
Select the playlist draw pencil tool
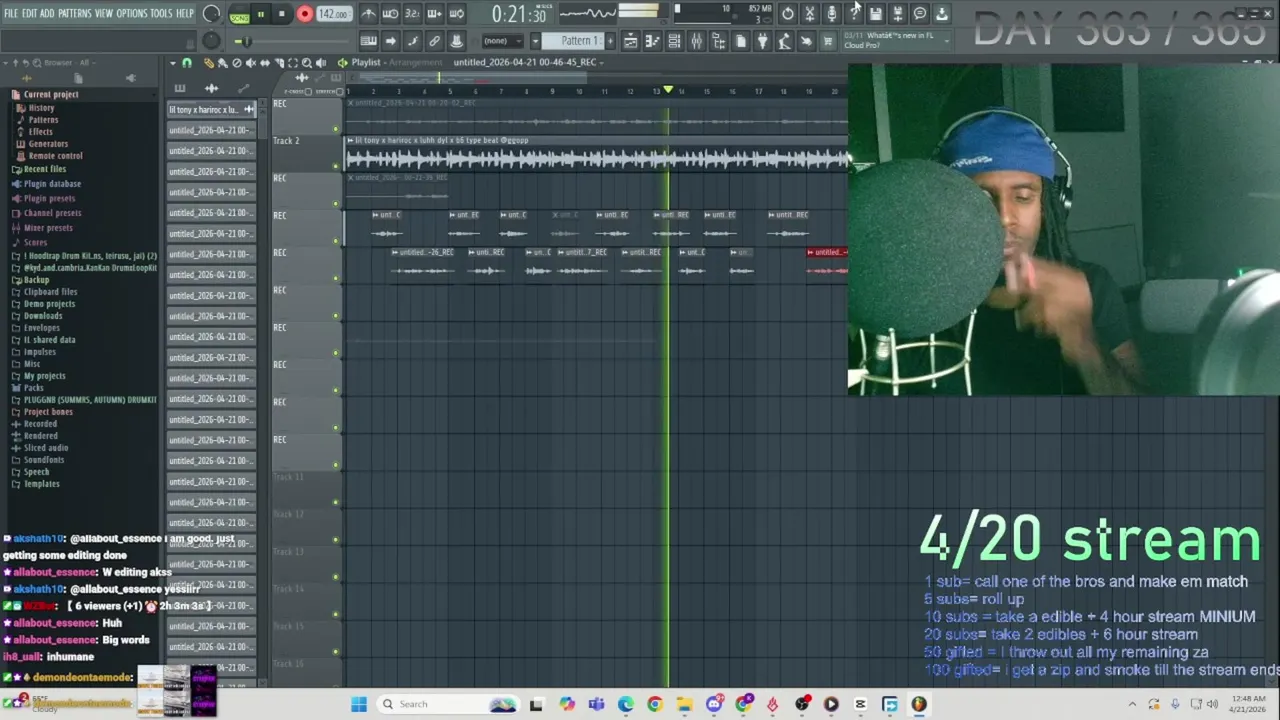(x=208, y=63)
